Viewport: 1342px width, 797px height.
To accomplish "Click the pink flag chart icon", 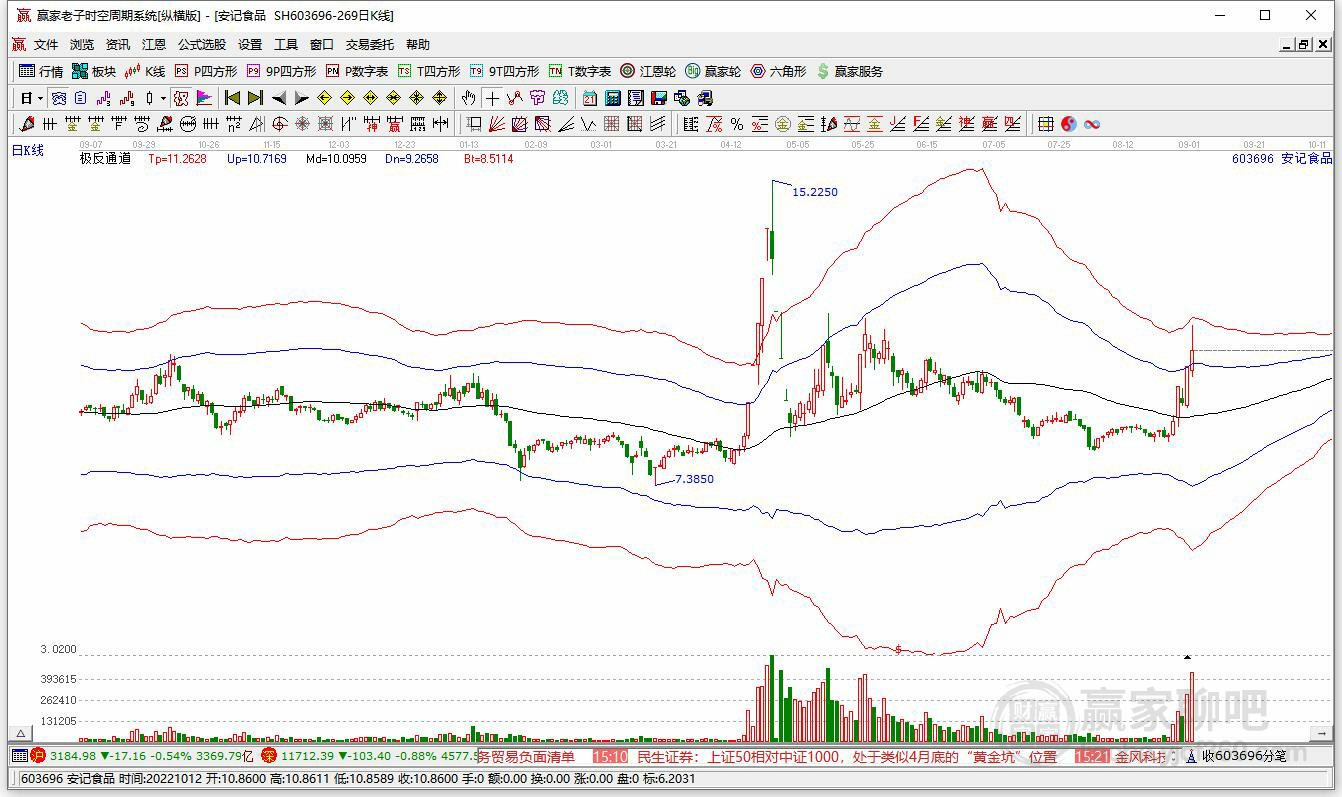I will 204,98.
